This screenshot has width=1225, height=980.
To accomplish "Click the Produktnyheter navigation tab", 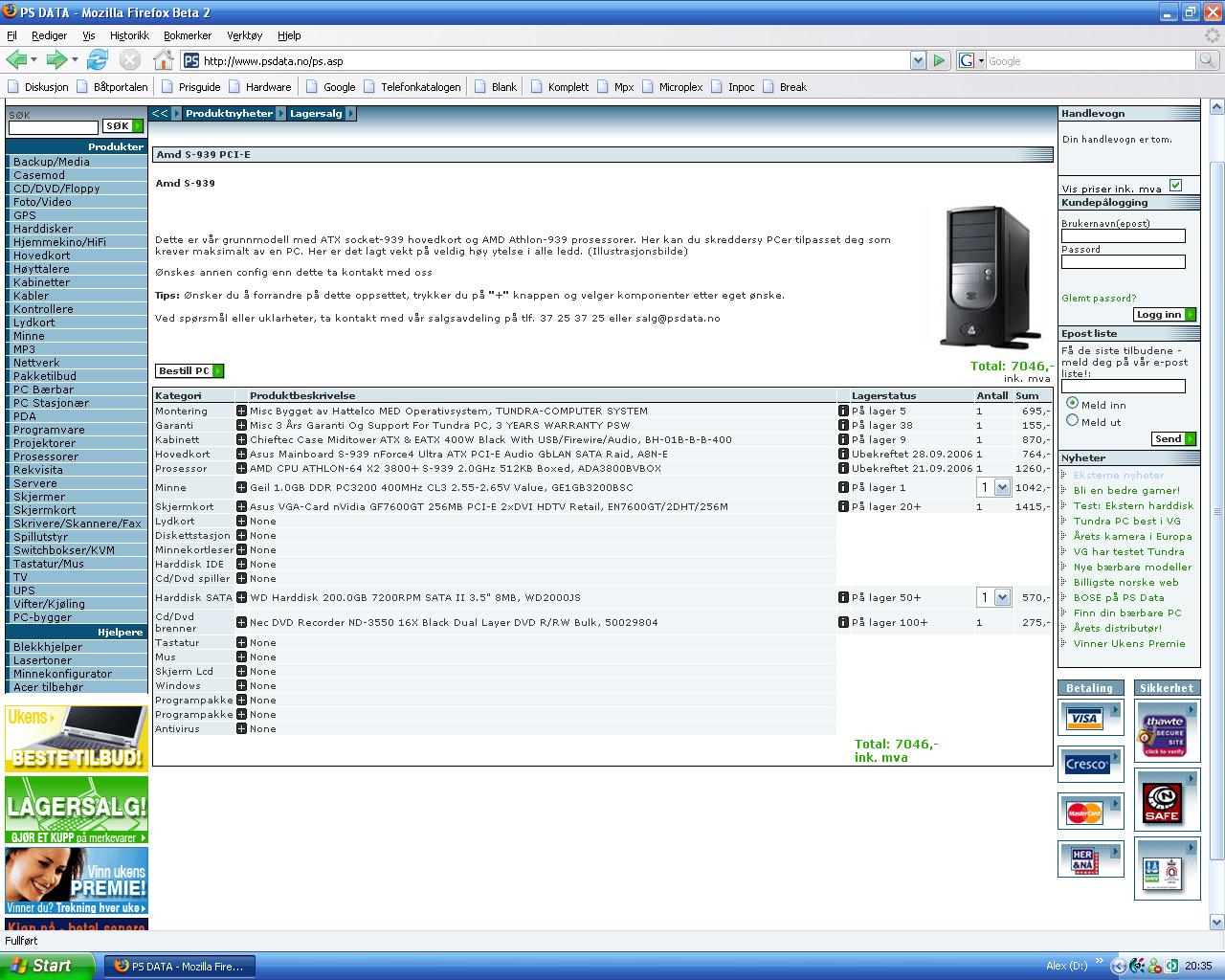I will click(229, 113).
